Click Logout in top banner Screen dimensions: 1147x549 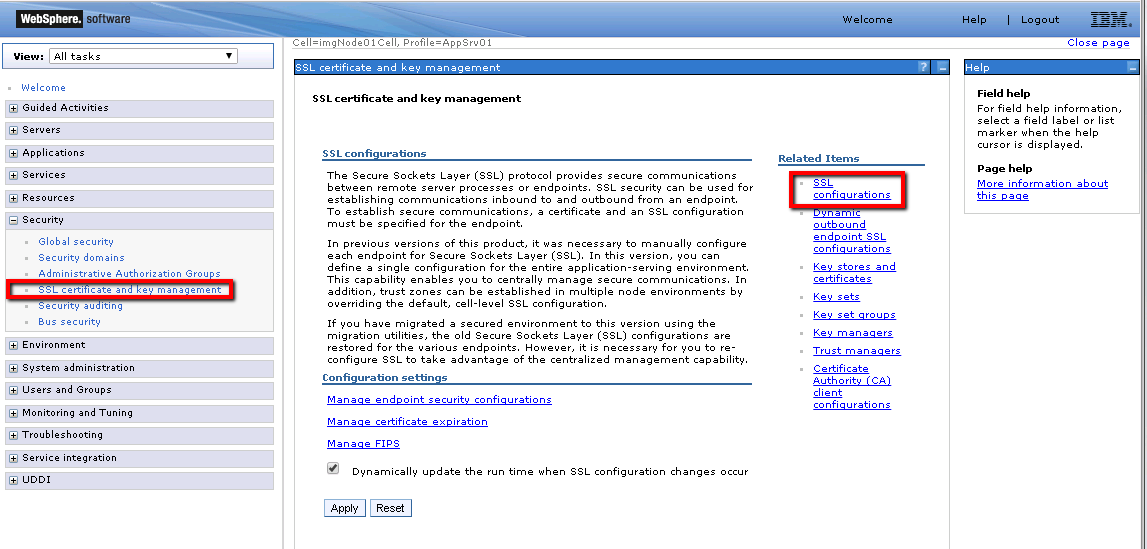[x=1040, y=20]
